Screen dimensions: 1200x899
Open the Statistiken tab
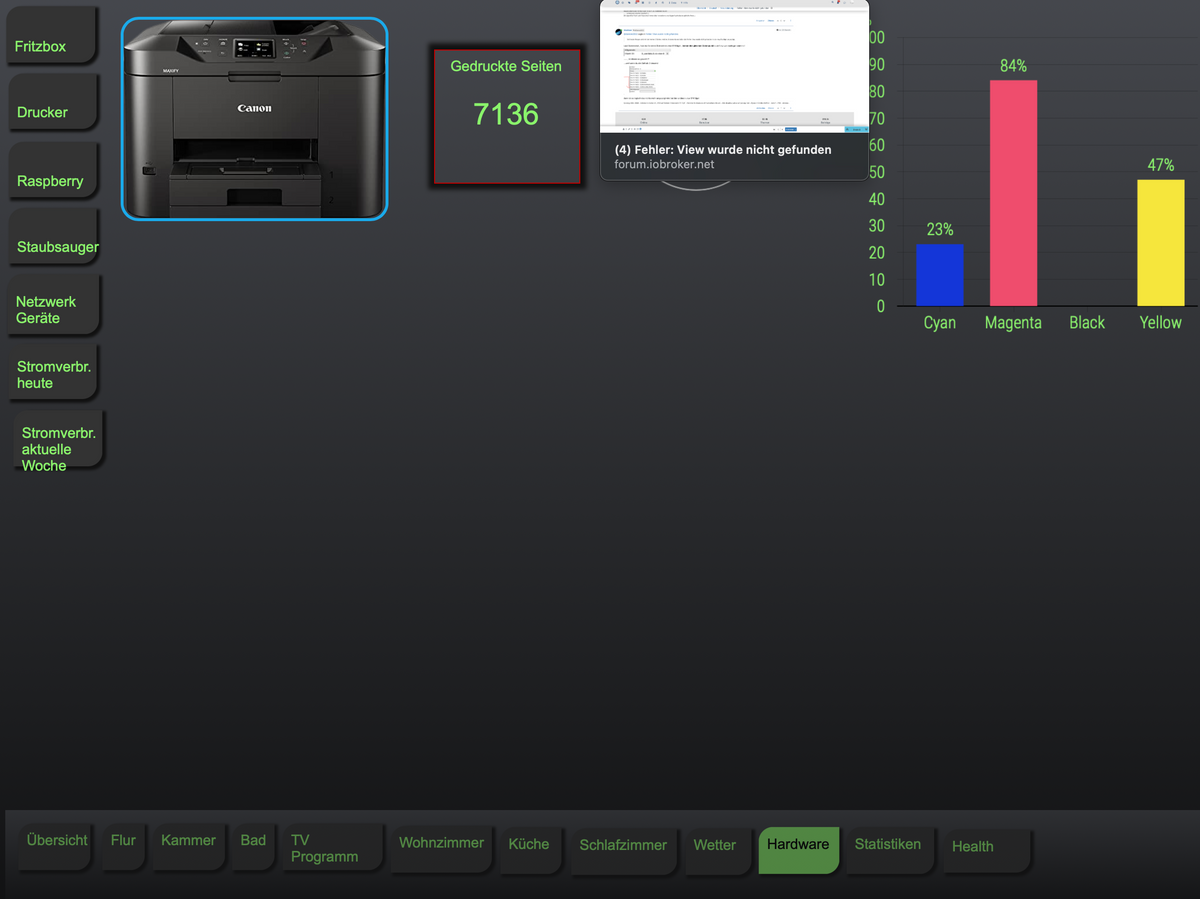click(888, 849)
